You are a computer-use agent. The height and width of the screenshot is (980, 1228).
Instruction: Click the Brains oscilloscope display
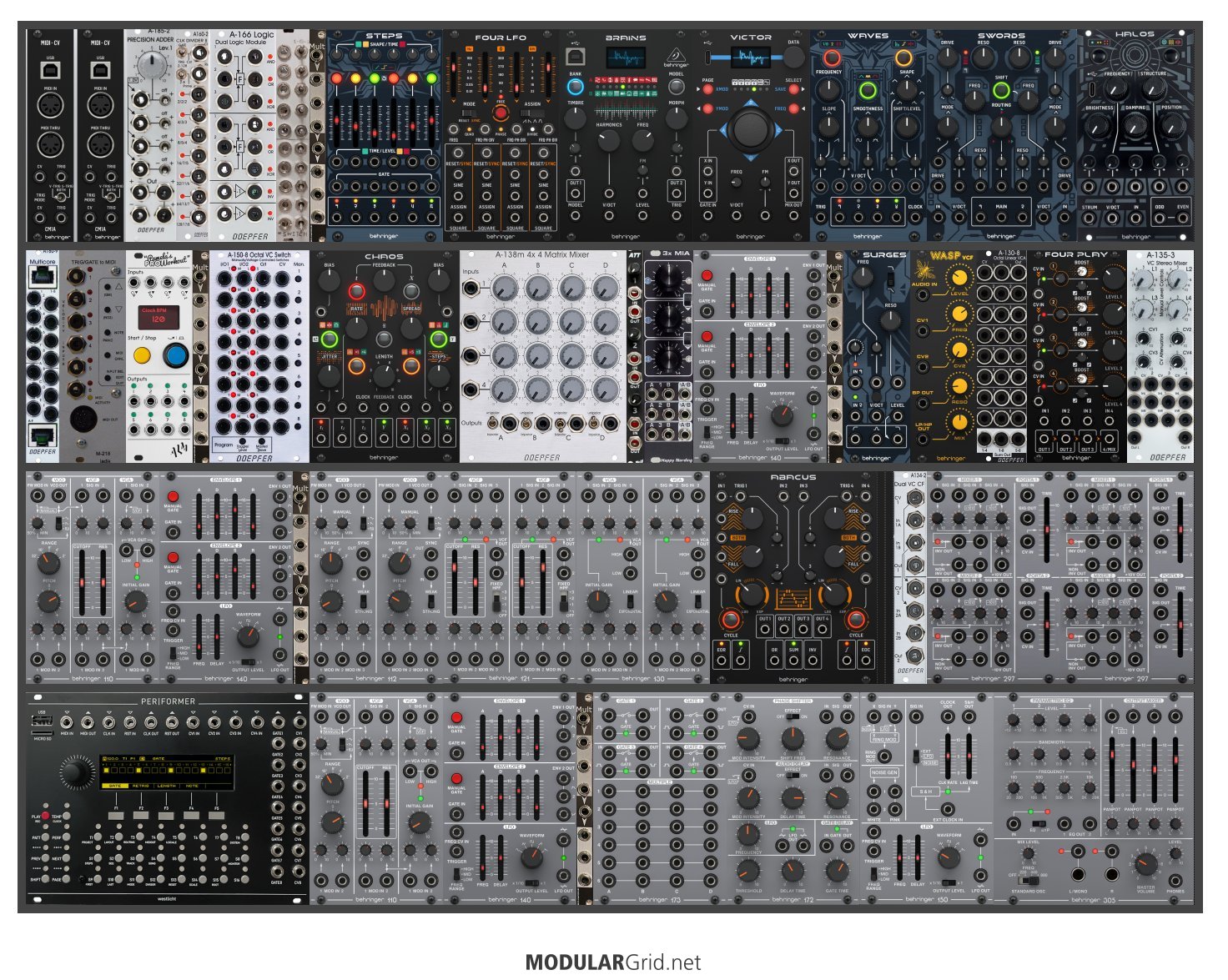[x=626, y=58]
